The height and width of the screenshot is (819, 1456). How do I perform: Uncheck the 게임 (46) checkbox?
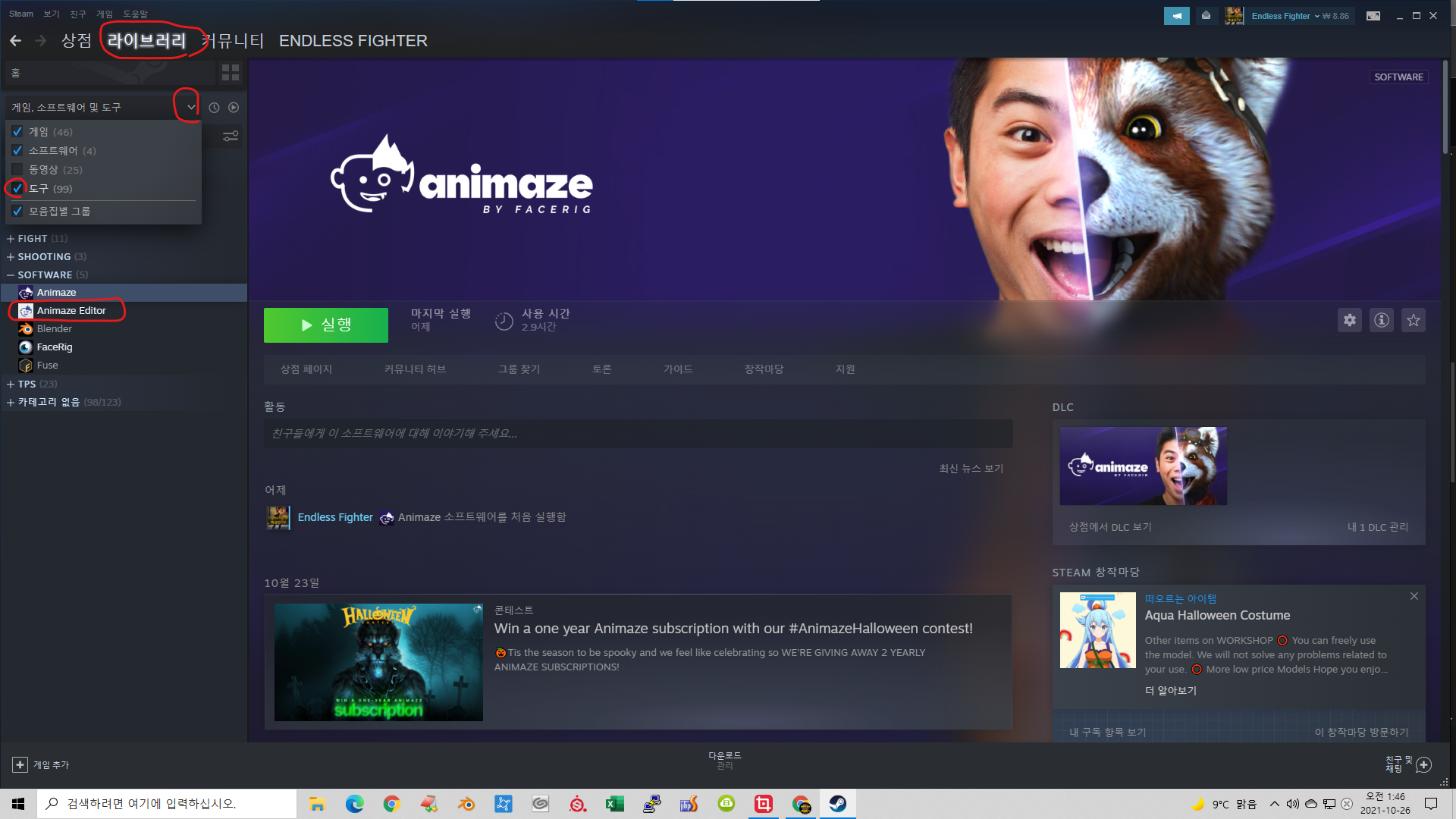tap(17, 132)
